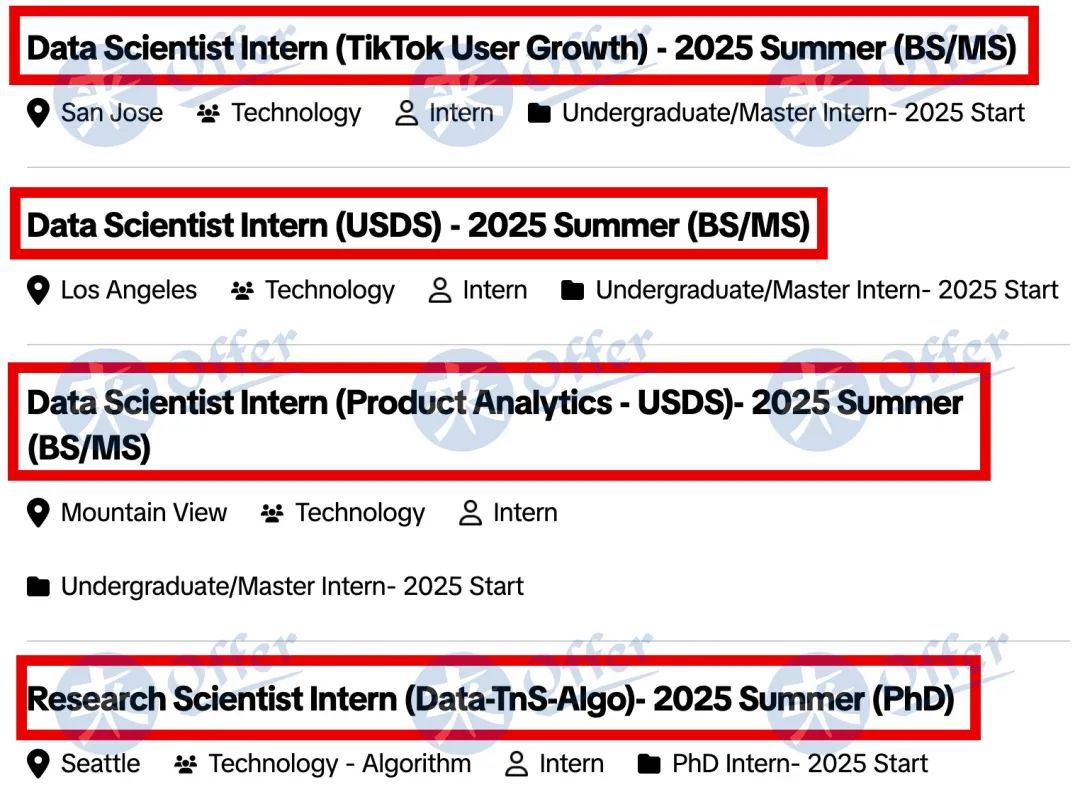1080x797 pixels.
Task: Open the TikTok User Growth Data Scientist Intern posting
Action: point(521,48)
